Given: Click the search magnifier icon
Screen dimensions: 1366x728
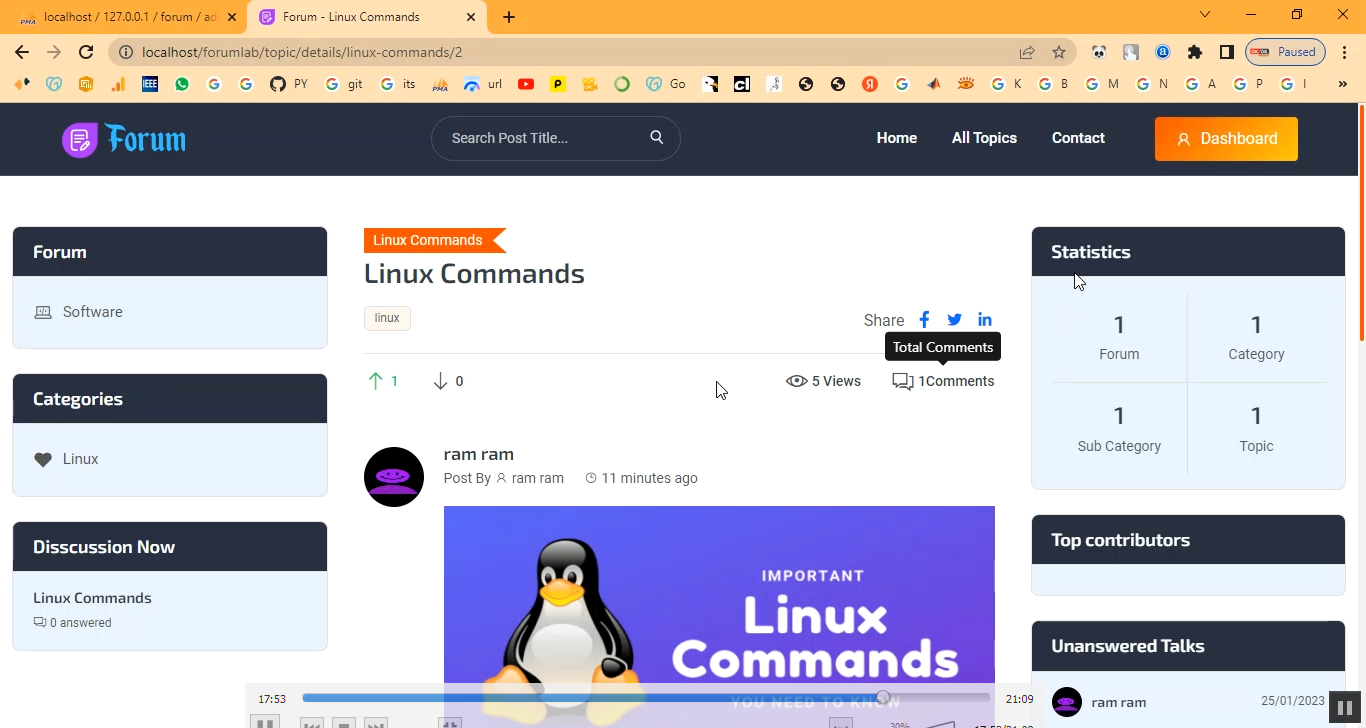Looking at the screenshot, I should coord(657,138).
